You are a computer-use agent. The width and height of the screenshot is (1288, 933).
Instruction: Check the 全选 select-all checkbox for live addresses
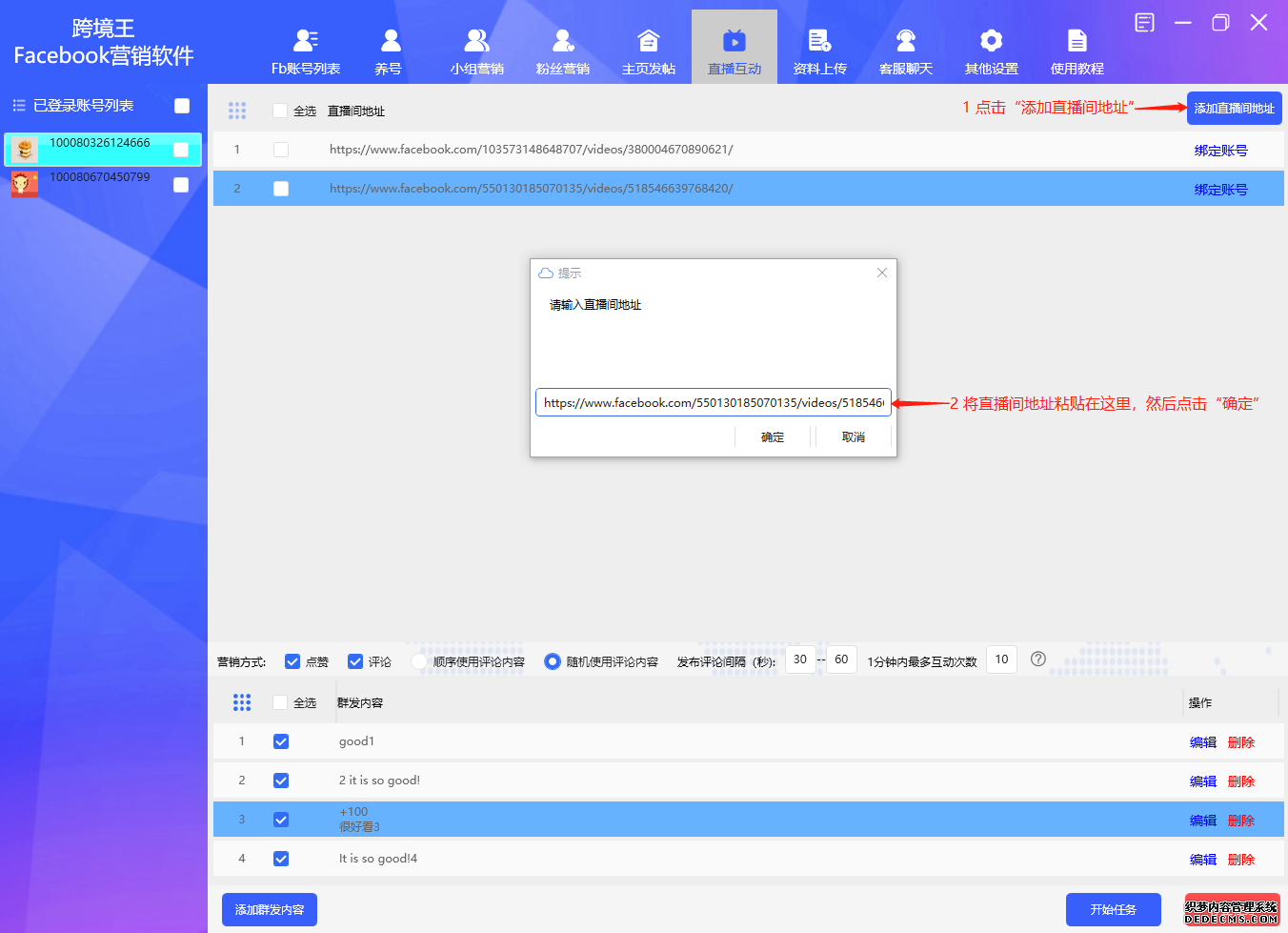280,111
